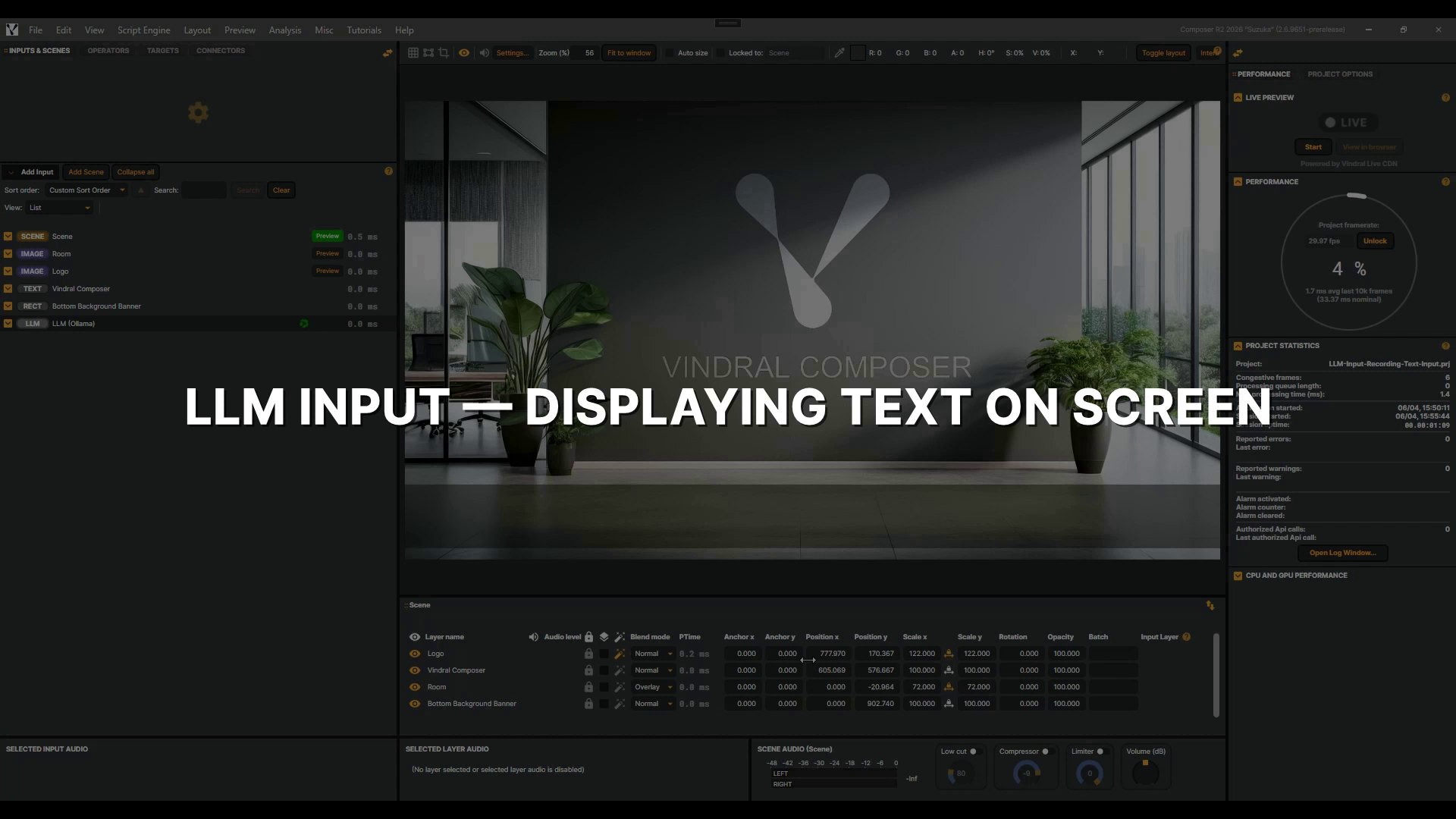The width and height of the screenshot is (1456, 819).
Task: Open Vindral Composer blend mode dropdown
Action: tap(653, 670)
